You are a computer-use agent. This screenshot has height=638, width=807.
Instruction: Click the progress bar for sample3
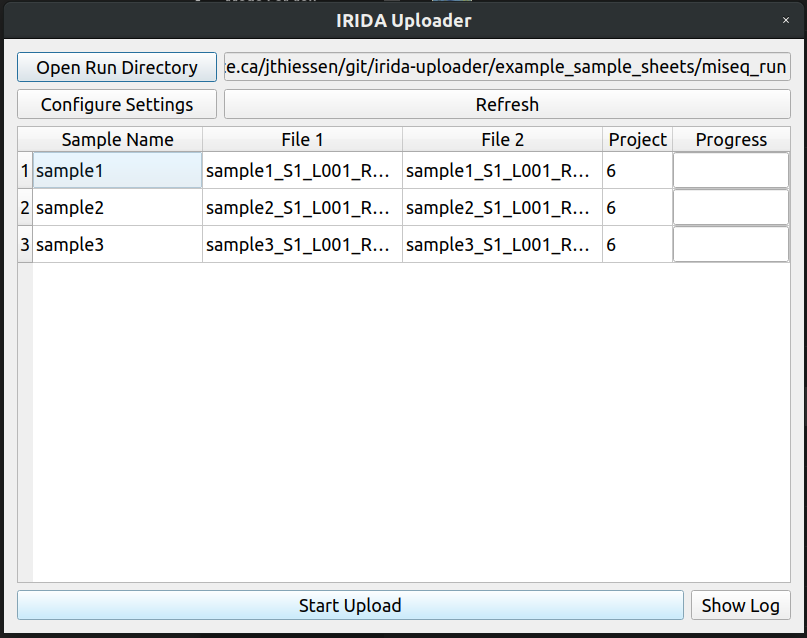(731, 244)
